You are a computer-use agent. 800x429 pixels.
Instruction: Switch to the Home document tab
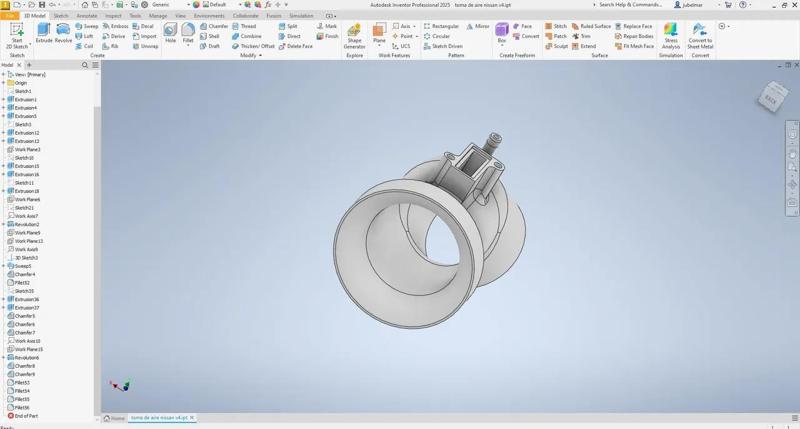pos(114,418)
